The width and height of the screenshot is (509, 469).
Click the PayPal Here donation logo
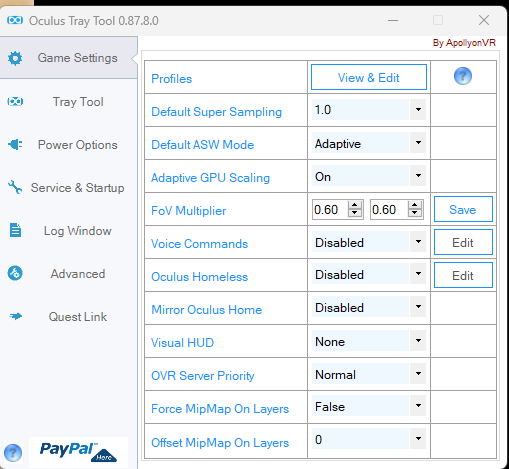tap(78, 452)
